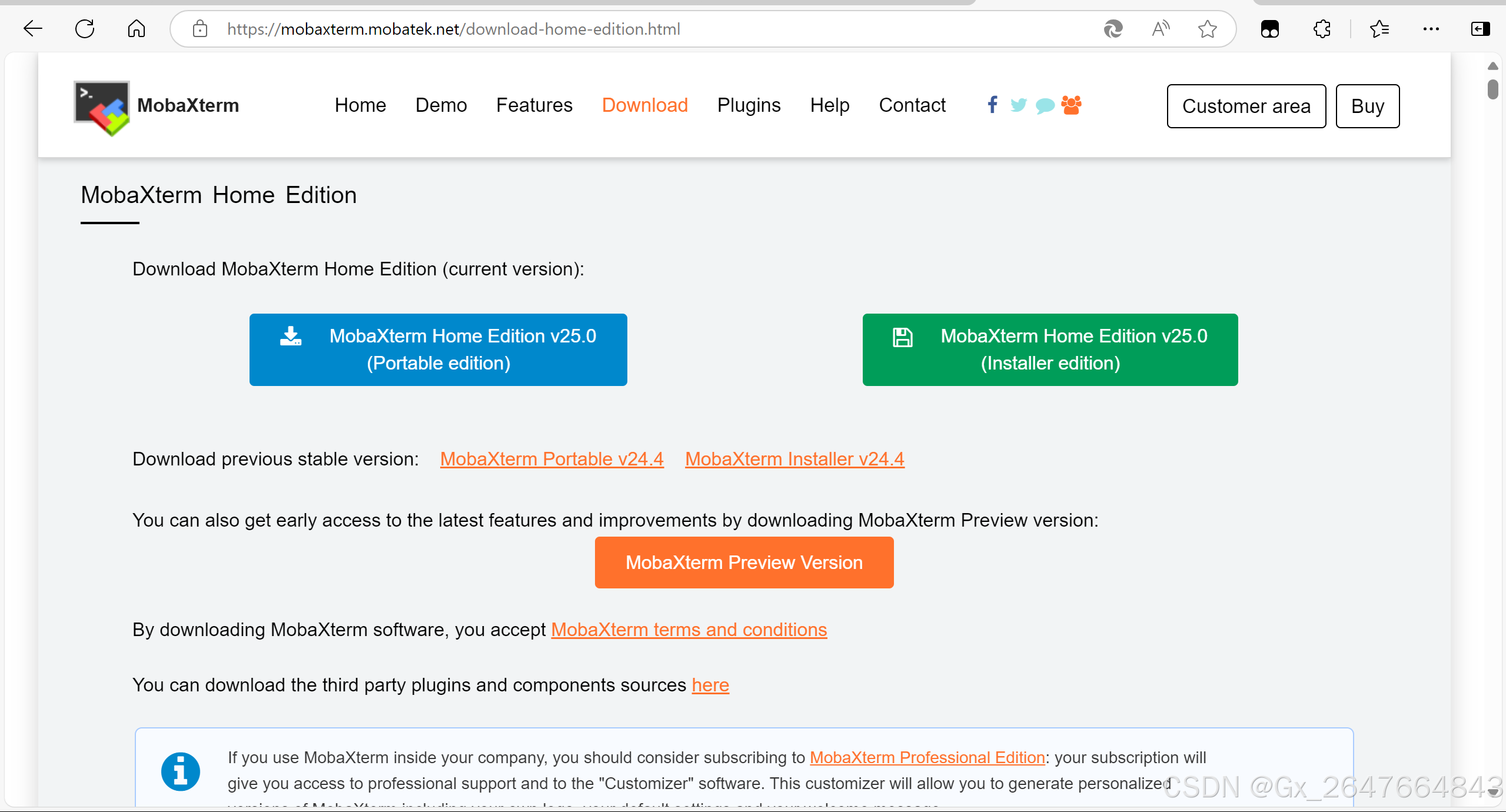Click the MobaXterm brand name
Viewport: 1506px width, 812px height.
click(x=188, y=105)
